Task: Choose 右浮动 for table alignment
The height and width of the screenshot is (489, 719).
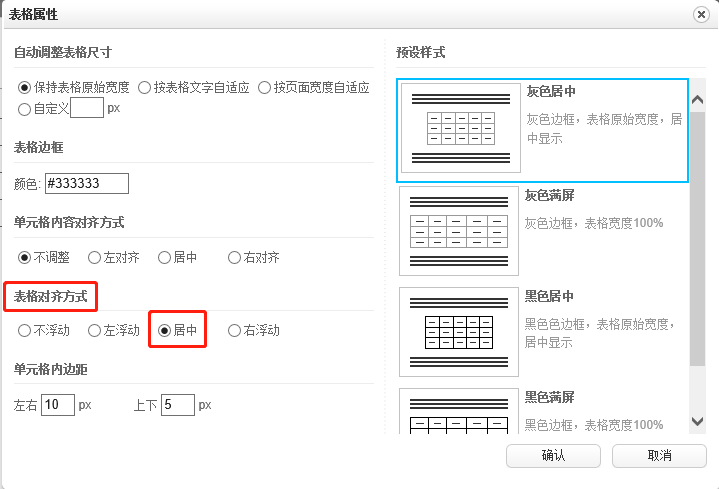Action: click(x=235, y=330)
